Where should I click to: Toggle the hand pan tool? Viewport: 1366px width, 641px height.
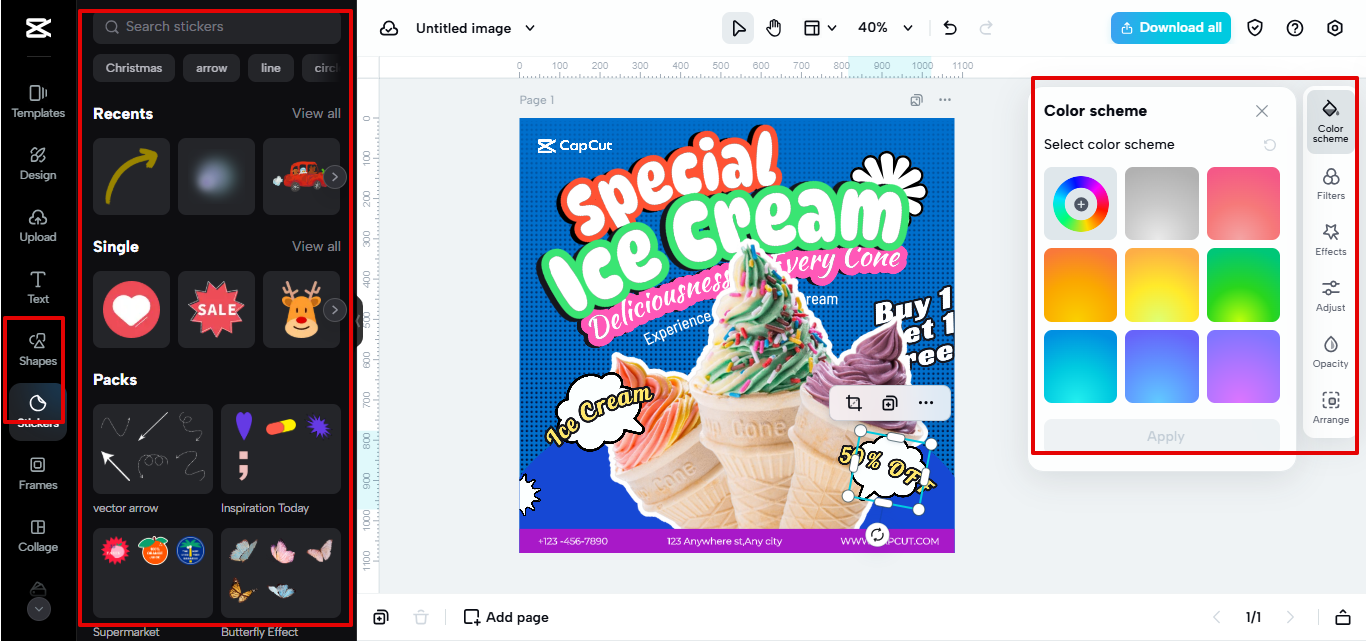774,28
